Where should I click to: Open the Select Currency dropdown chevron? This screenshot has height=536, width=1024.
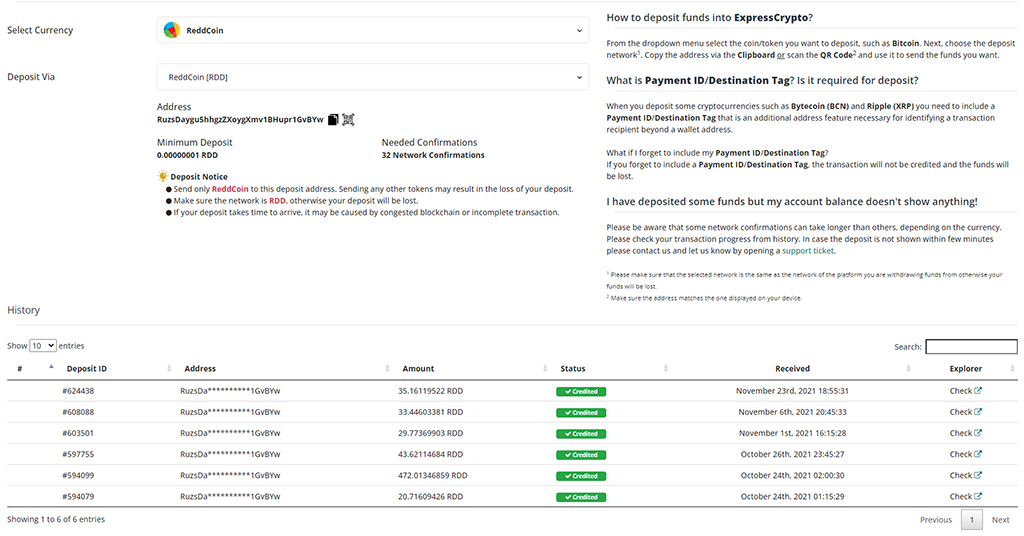tap(579, 31)
